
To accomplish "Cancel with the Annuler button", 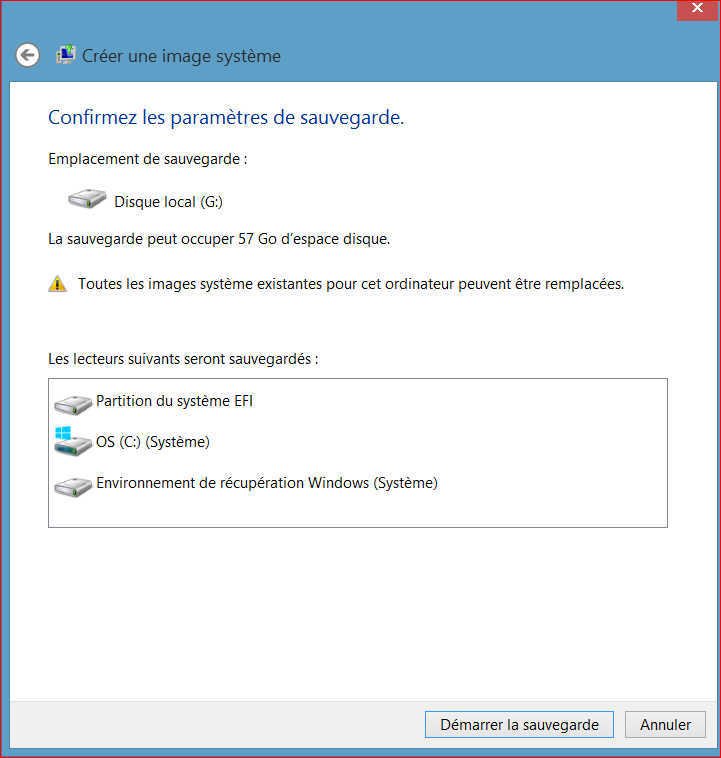I will [x=665, y=725].
